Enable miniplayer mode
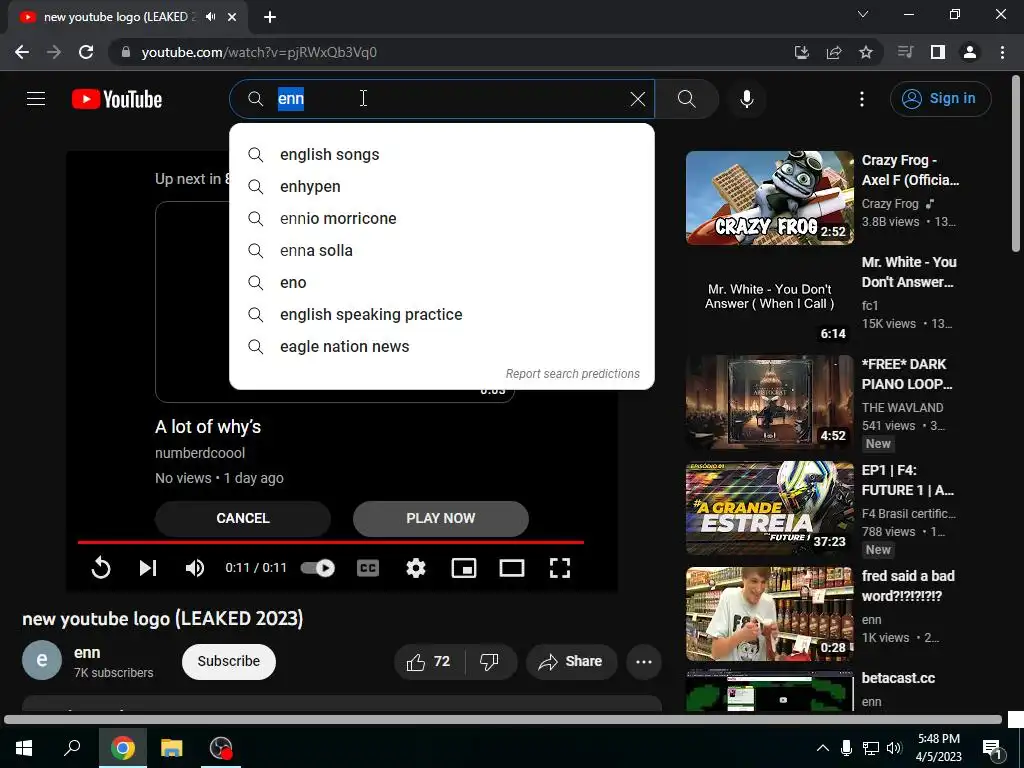 click(x=464, y=568)
